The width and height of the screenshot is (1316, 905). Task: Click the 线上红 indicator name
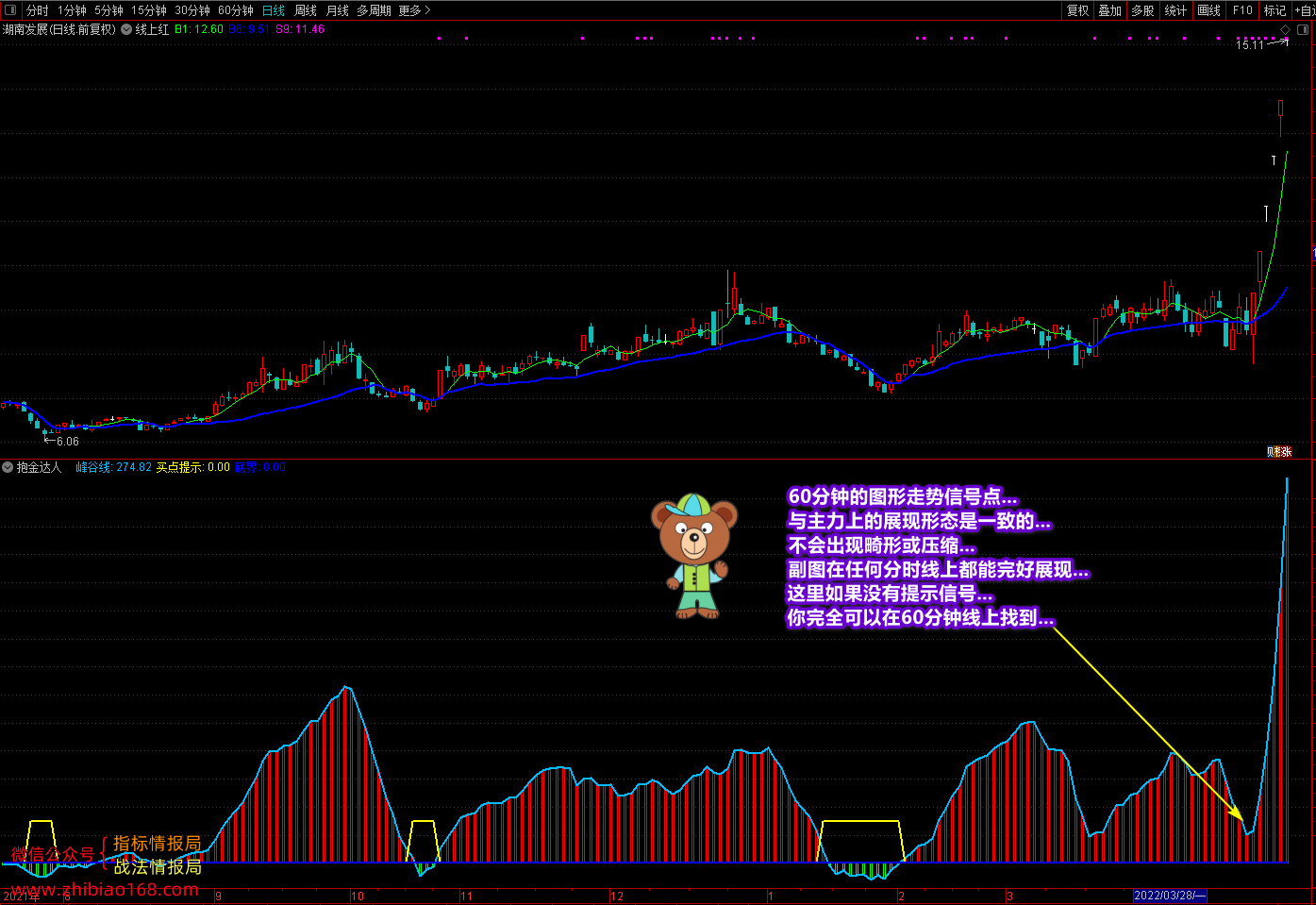coord(152,29)
